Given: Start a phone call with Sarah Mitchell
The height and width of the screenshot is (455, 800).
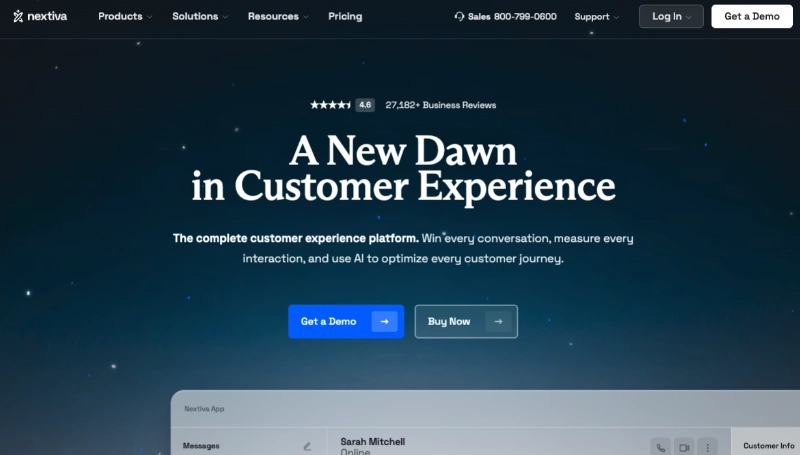Looking at the screenshot, I should (660, 447).
